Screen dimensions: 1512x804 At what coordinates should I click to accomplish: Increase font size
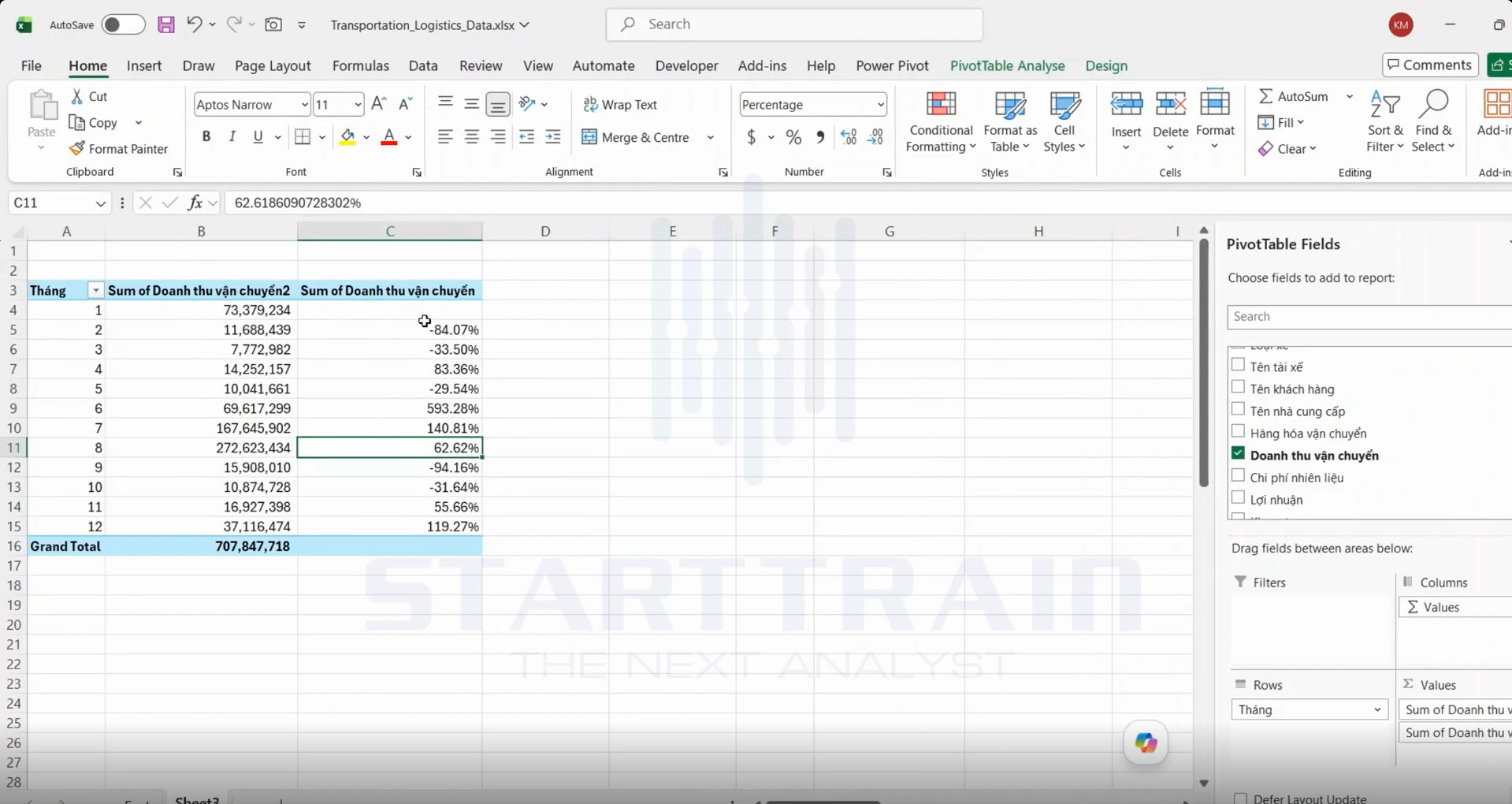pos(379,104)
